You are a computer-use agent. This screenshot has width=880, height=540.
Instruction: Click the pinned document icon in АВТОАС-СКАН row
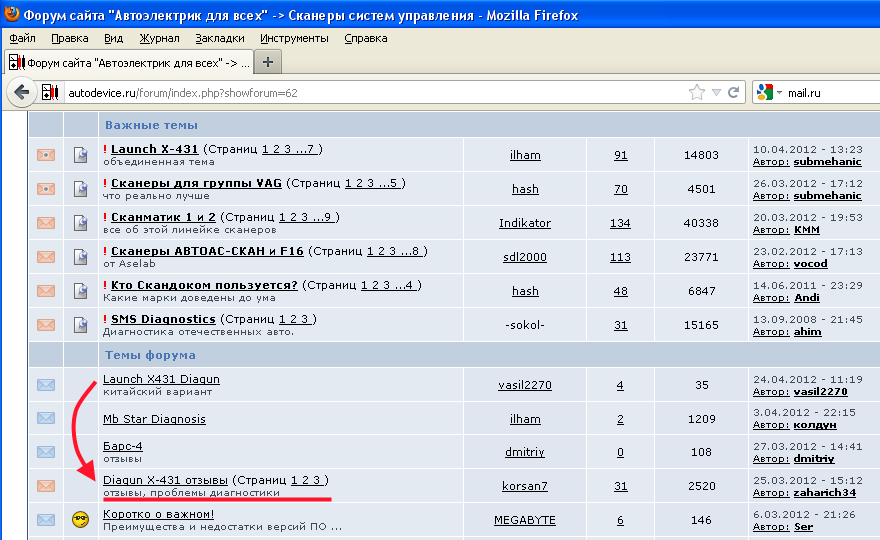click(x=81, y=257)
